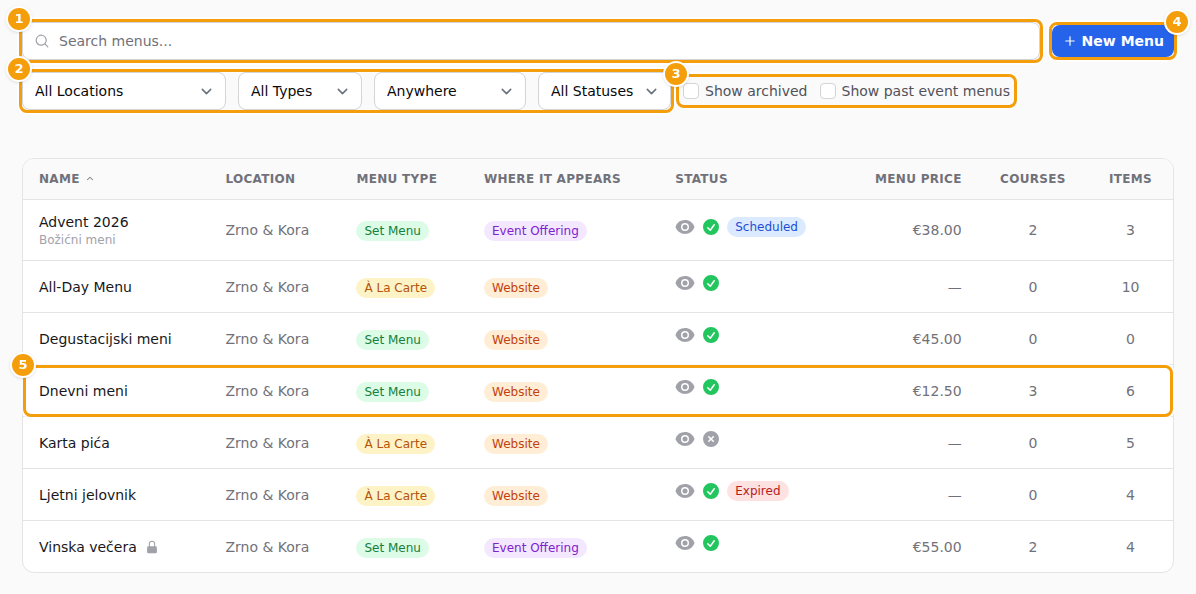Image resolution: width=1196 pixels, height=594 pixels.
Task: Click the green check for All-Day Menu
Action: [x=711, y=283]
